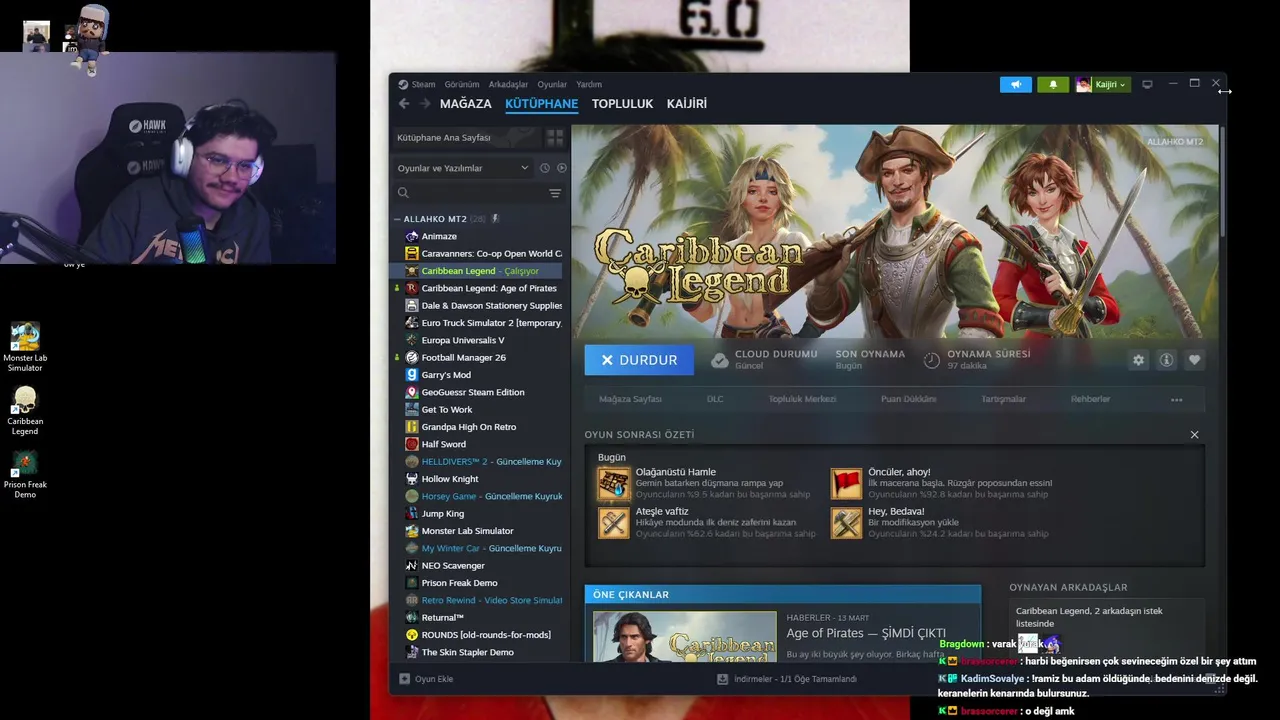Open the Rehberler link
Image resolution: width=1280 pixels, height=720 pixels.
(x=1090, y=399)
